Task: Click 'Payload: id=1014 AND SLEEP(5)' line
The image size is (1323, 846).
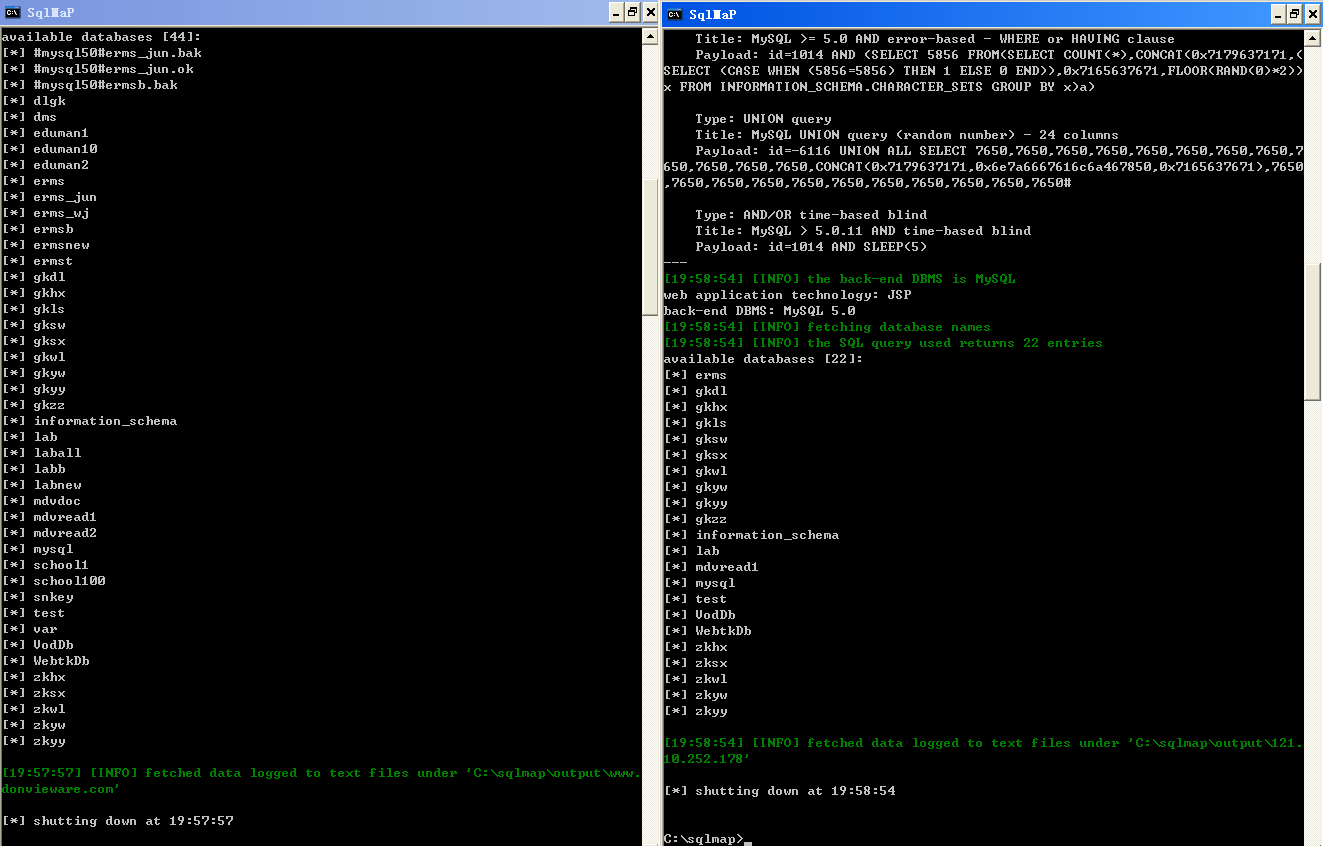Action: tap(811, 247)
